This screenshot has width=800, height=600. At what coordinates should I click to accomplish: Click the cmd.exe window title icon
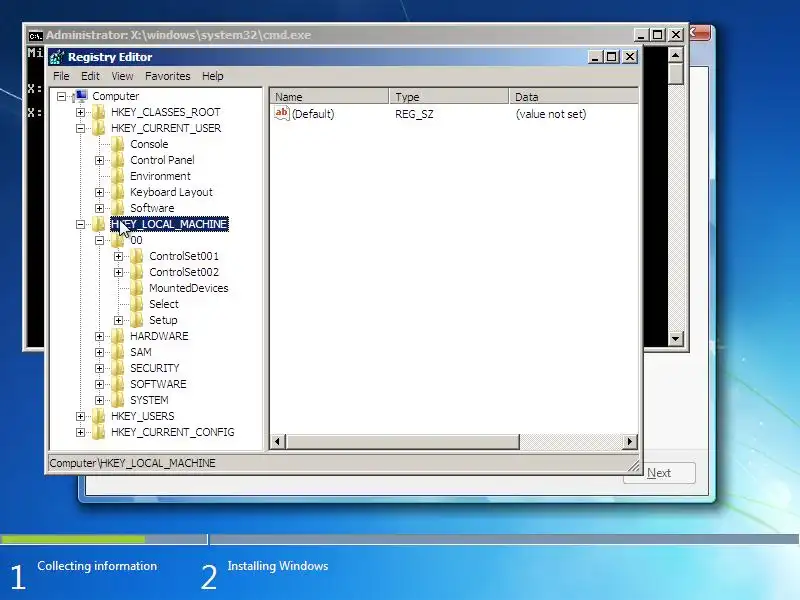point(35,36)
